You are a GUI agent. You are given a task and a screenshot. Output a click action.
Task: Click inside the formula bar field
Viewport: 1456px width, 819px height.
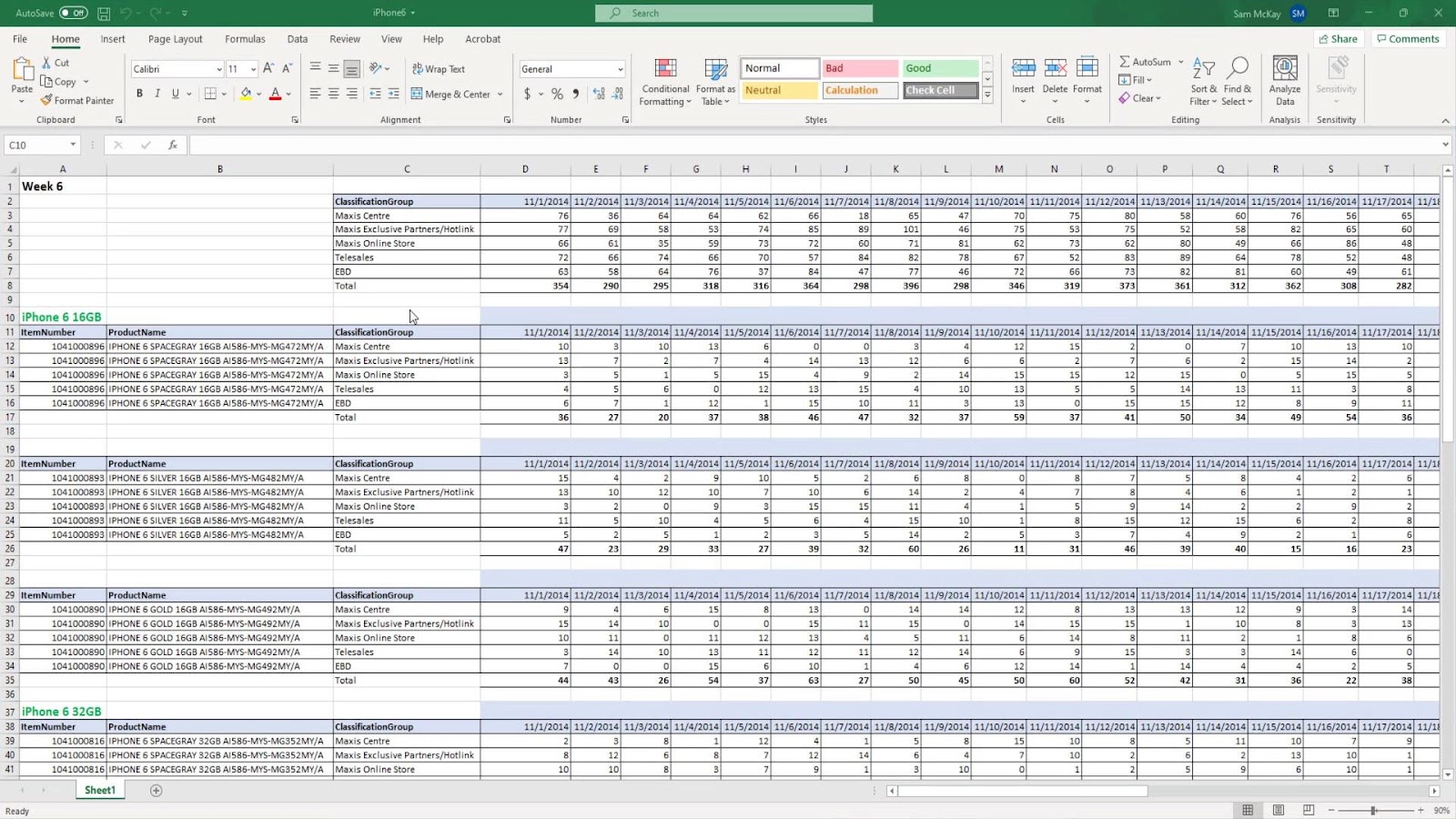(810, 145)
